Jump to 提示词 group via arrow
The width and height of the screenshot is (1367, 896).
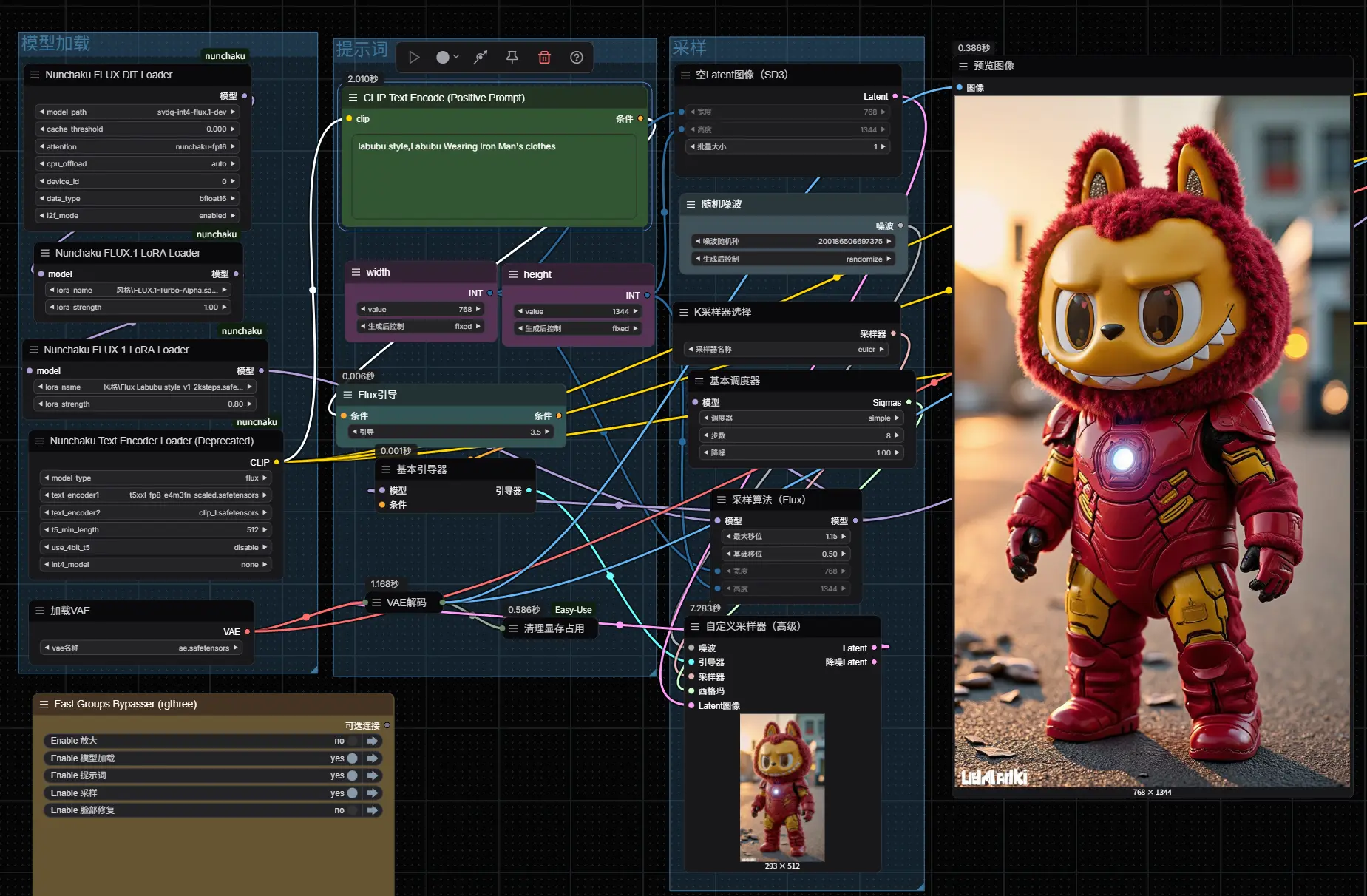tap(373, 775)
